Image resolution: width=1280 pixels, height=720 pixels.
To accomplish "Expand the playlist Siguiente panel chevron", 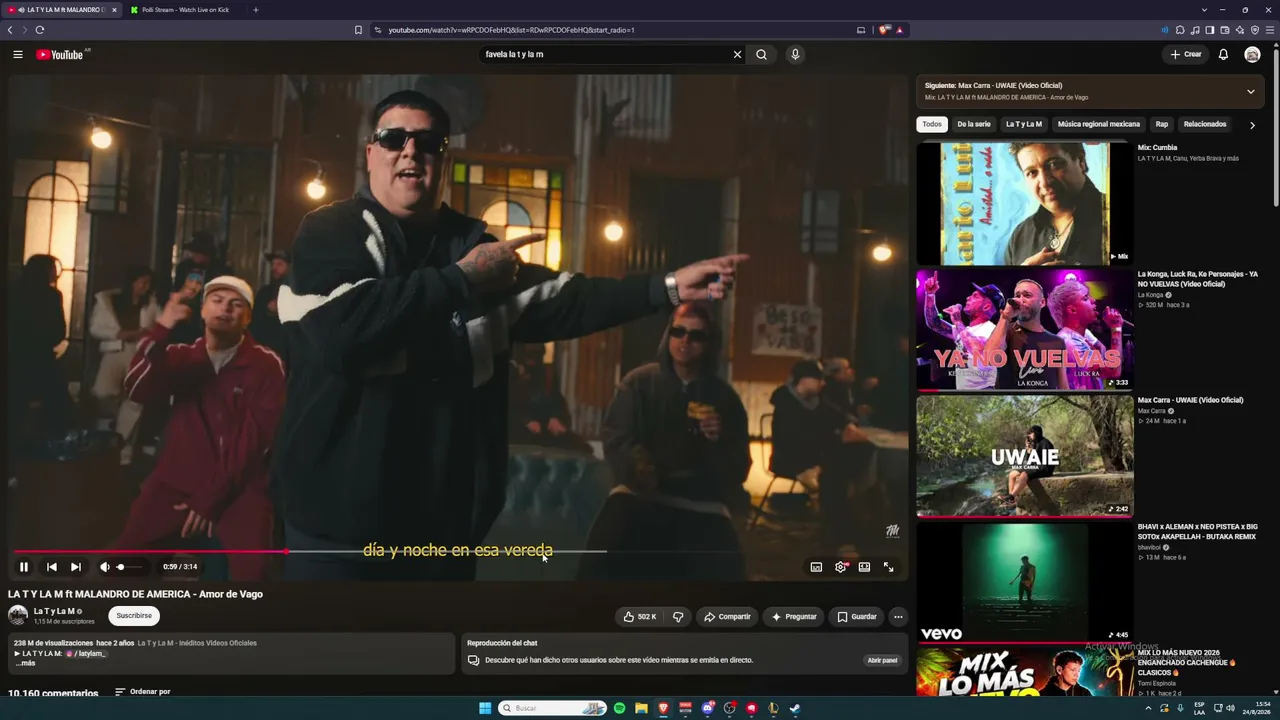I will tap(1250, 92).
